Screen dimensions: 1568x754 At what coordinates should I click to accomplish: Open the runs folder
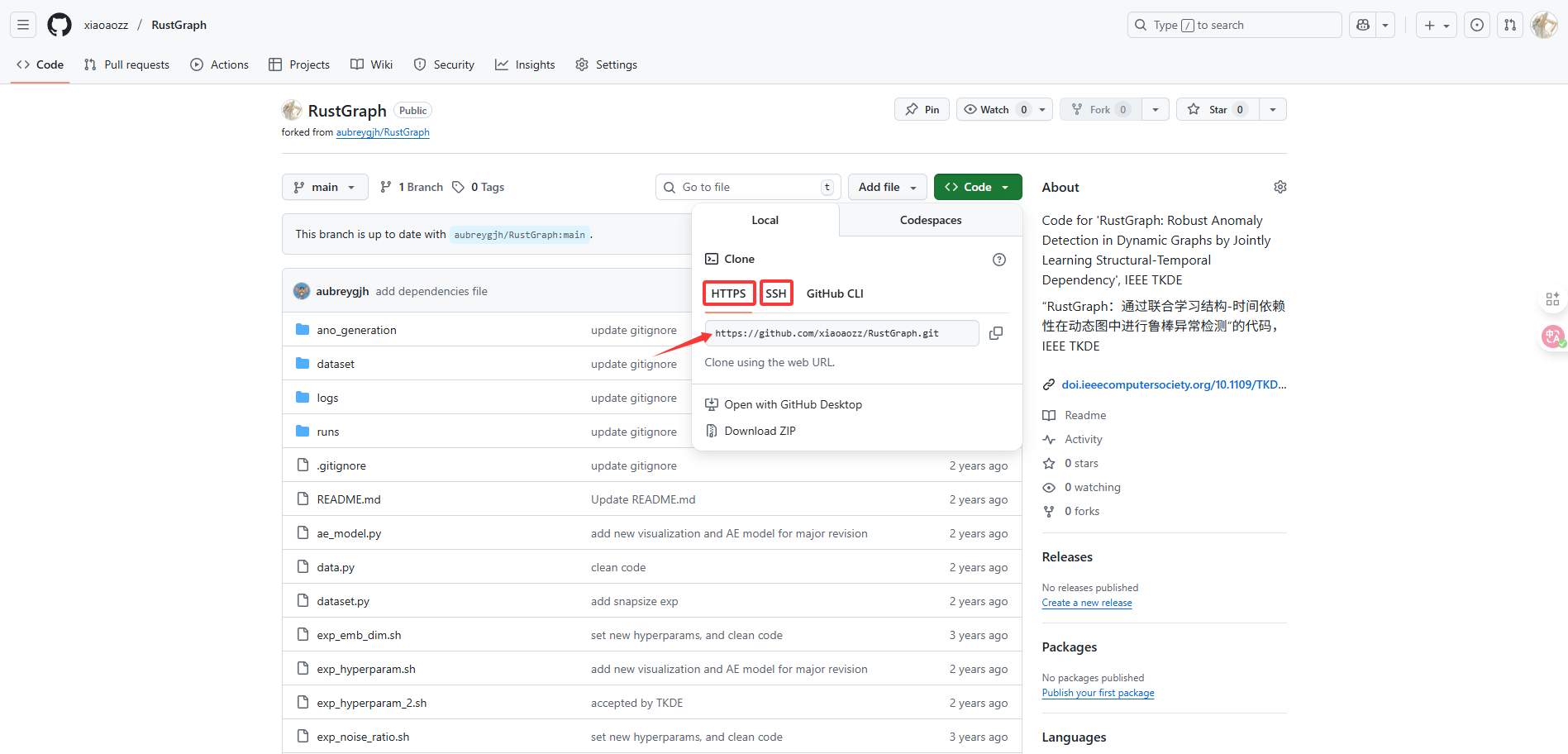(328, 432)
